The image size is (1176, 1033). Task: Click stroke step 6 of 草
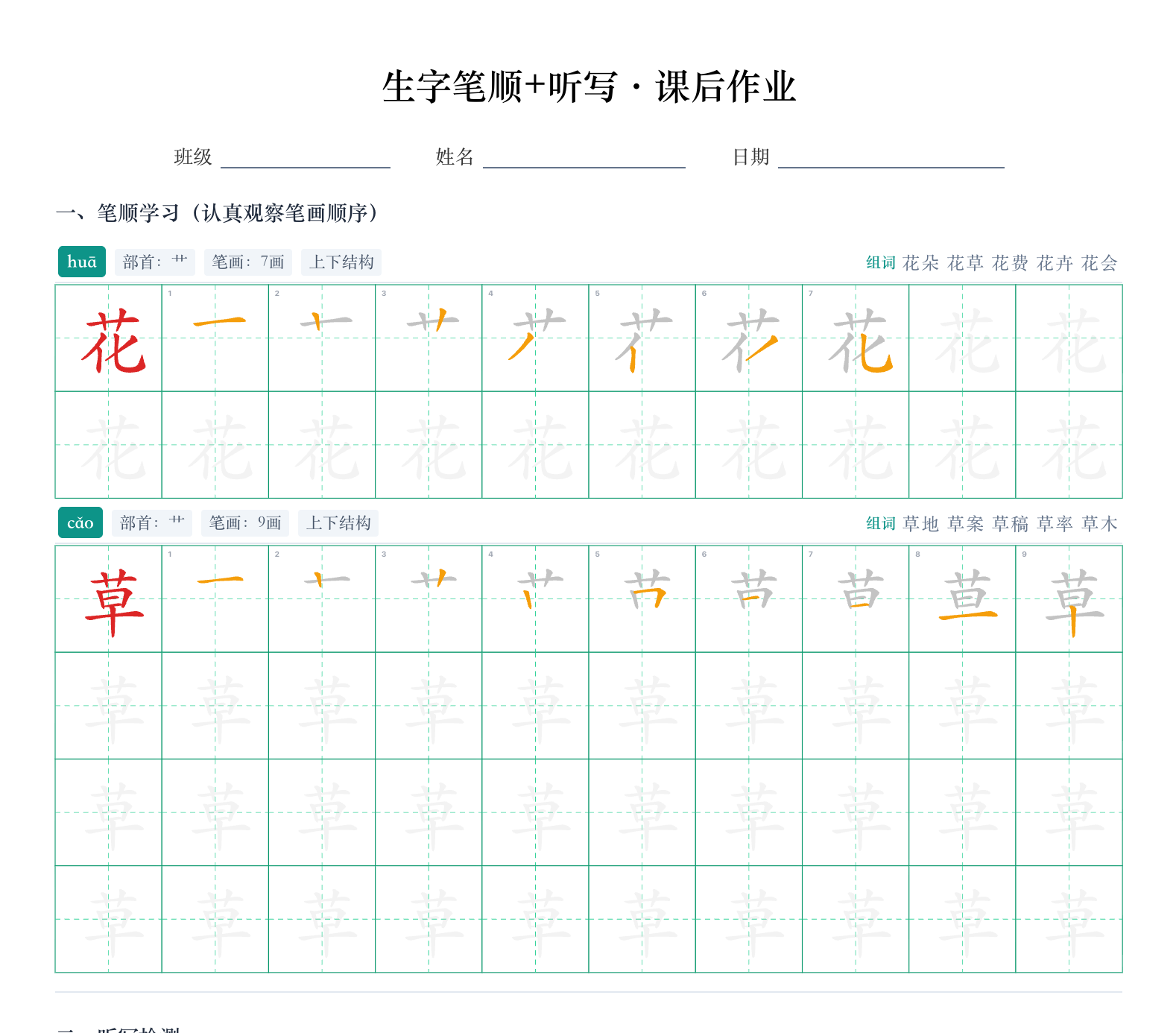(x=749, y=599)
